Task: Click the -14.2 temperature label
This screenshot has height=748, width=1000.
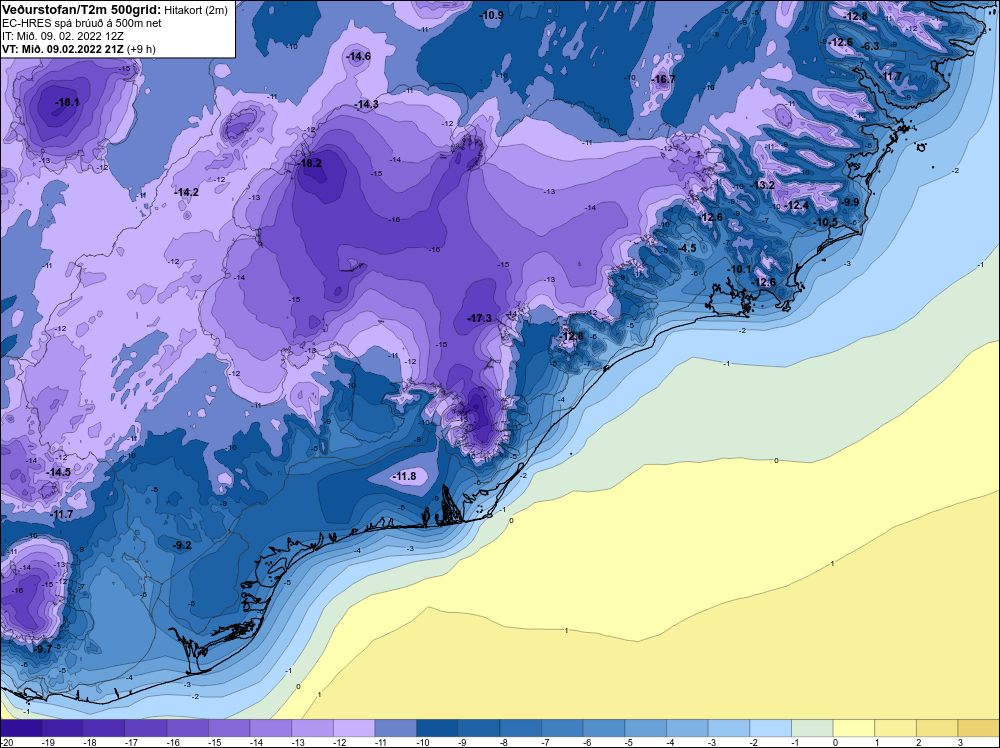Action: [187, 192]
